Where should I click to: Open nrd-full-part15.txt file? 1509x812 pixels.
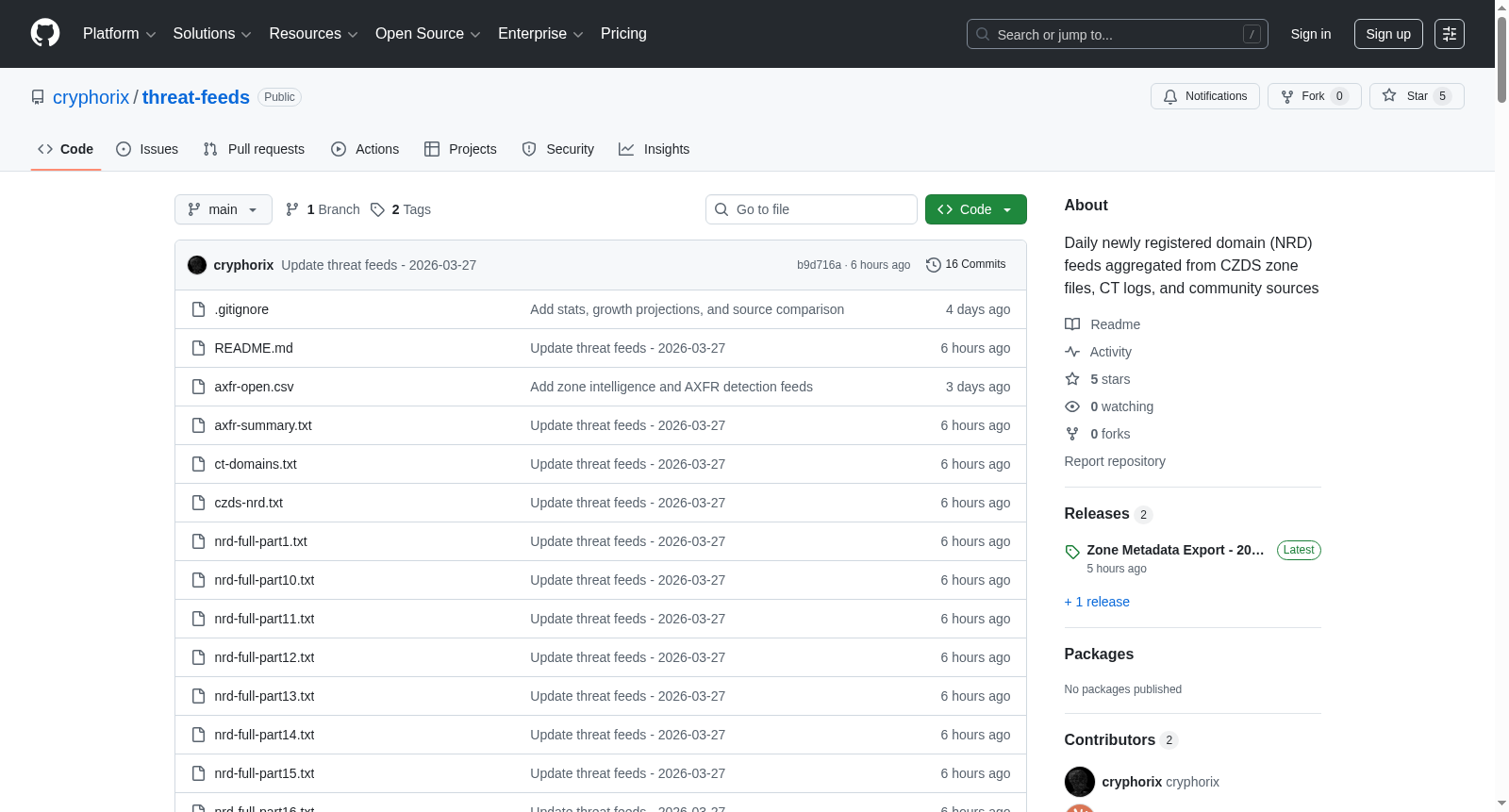pyautogui.click(x=264, y=773)
